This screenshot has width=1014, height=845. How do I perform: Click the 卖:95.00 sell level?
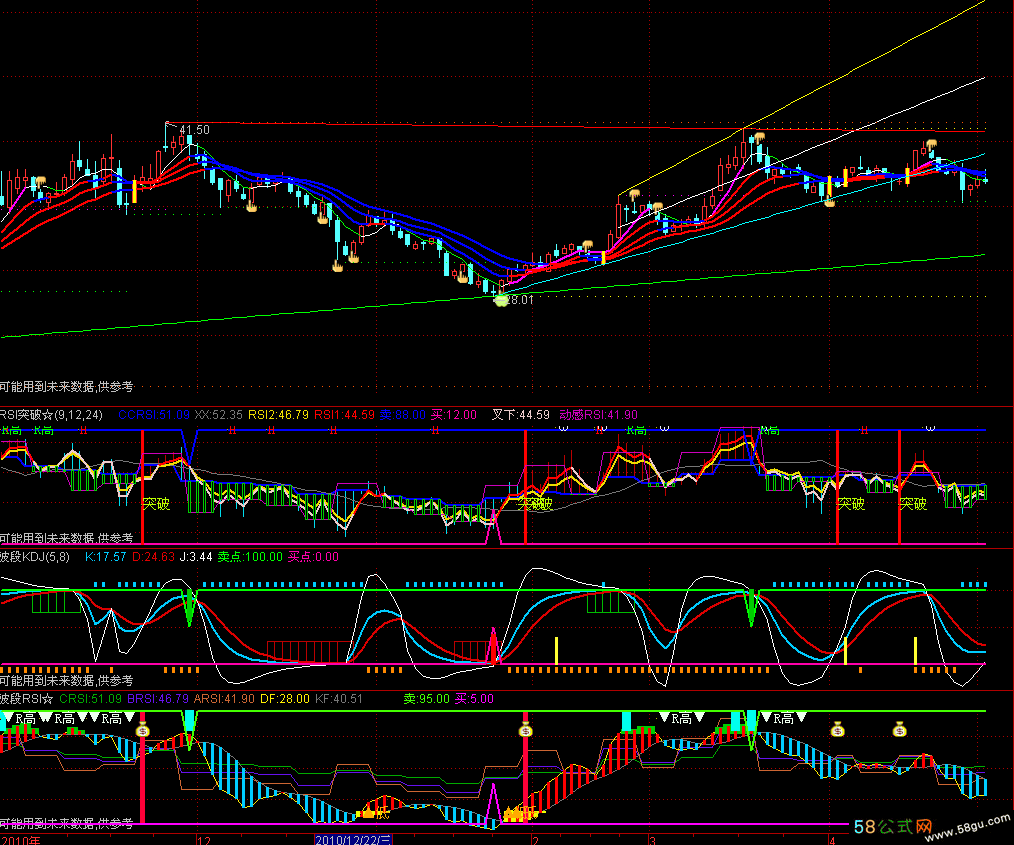pos(426,699)
